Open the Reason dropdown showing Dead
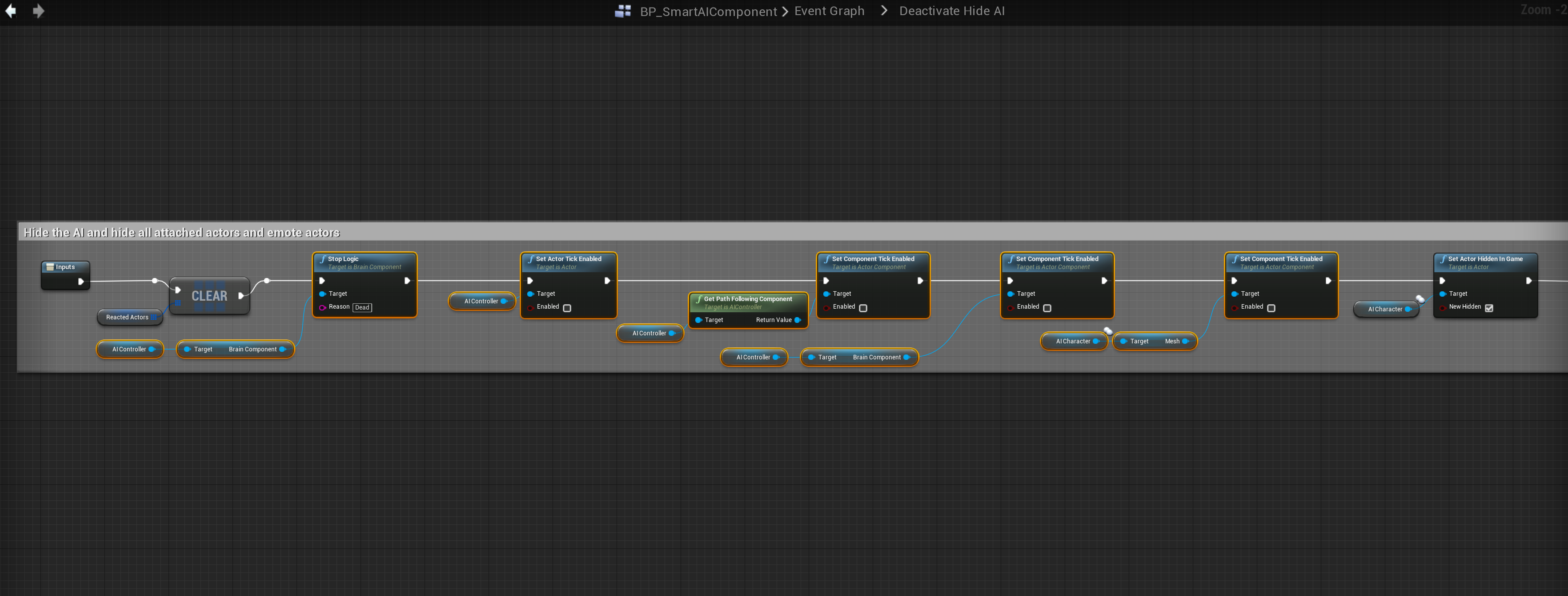Image resolution: width=1568 pixels, height=596 pixels. (x=362, y=307)
